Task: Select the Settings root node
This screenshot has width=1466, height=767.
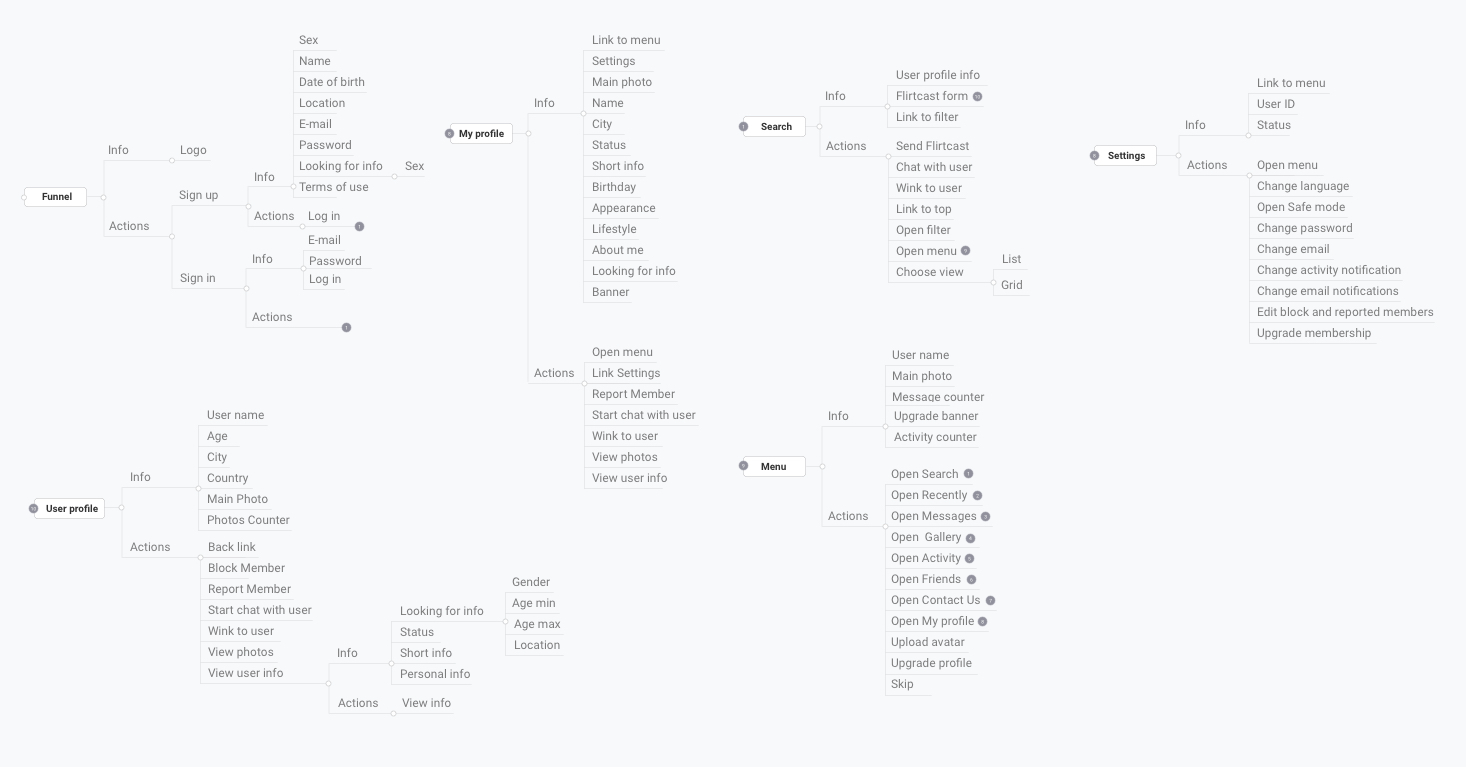Action: pyautogui.click(x=1126, y=156)
